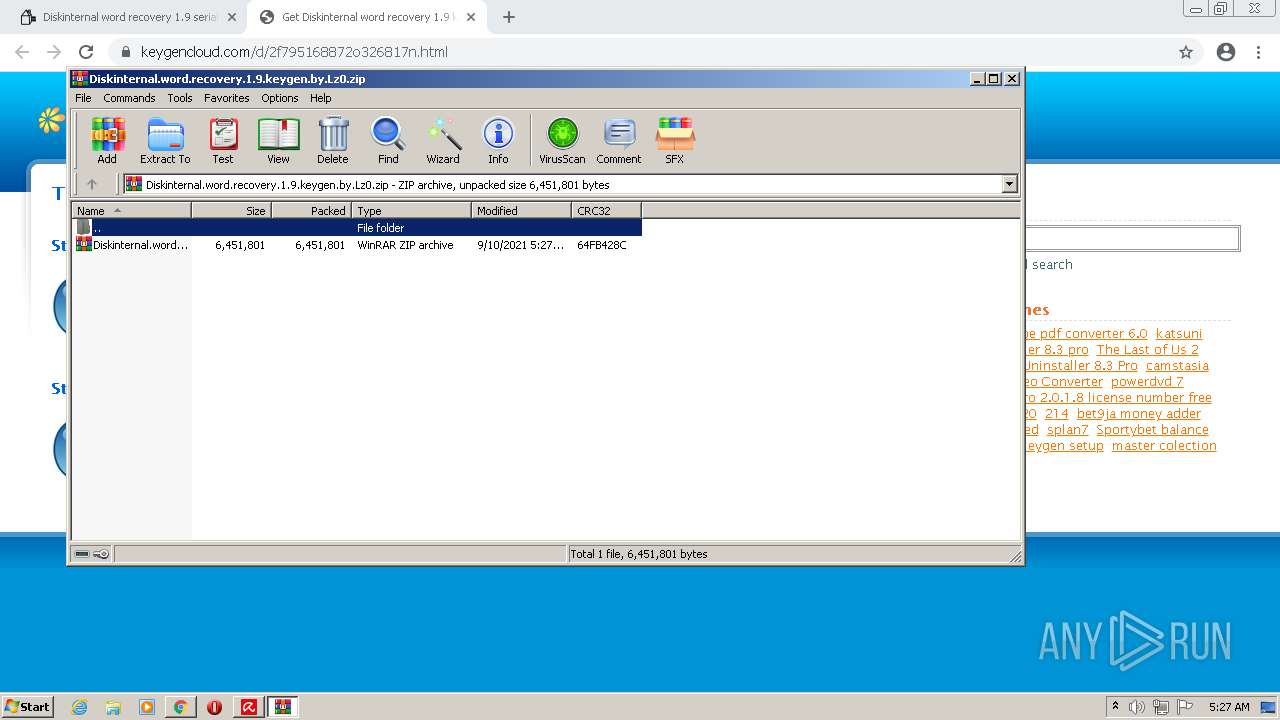Click the website search input field
Screen dimensions: 1280x720
[x=1132, y=238]
